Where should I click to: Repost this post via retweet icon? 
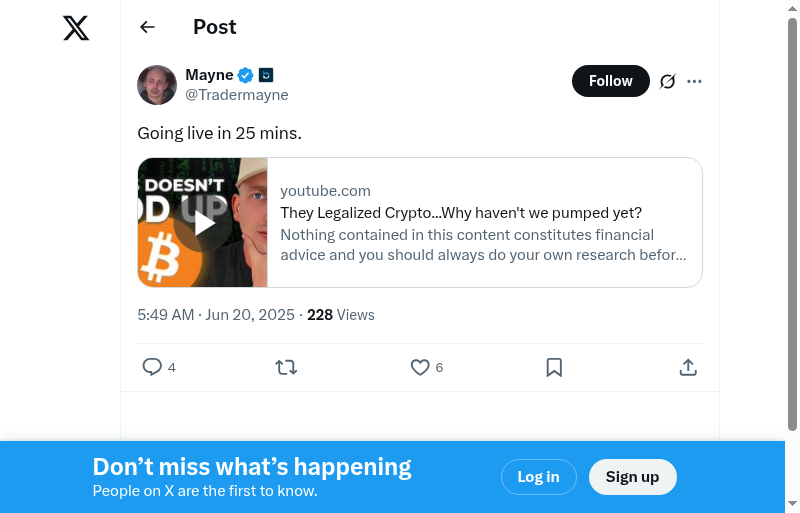pos(286,367)
